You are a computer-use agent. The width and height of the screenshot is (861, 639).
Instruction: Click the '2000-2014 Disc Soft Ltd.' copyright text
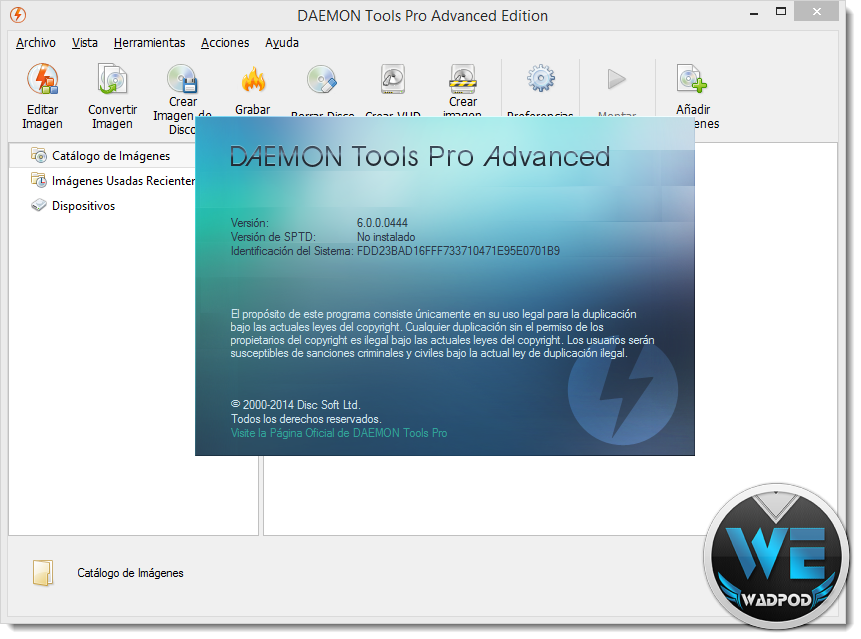point(295,405)
